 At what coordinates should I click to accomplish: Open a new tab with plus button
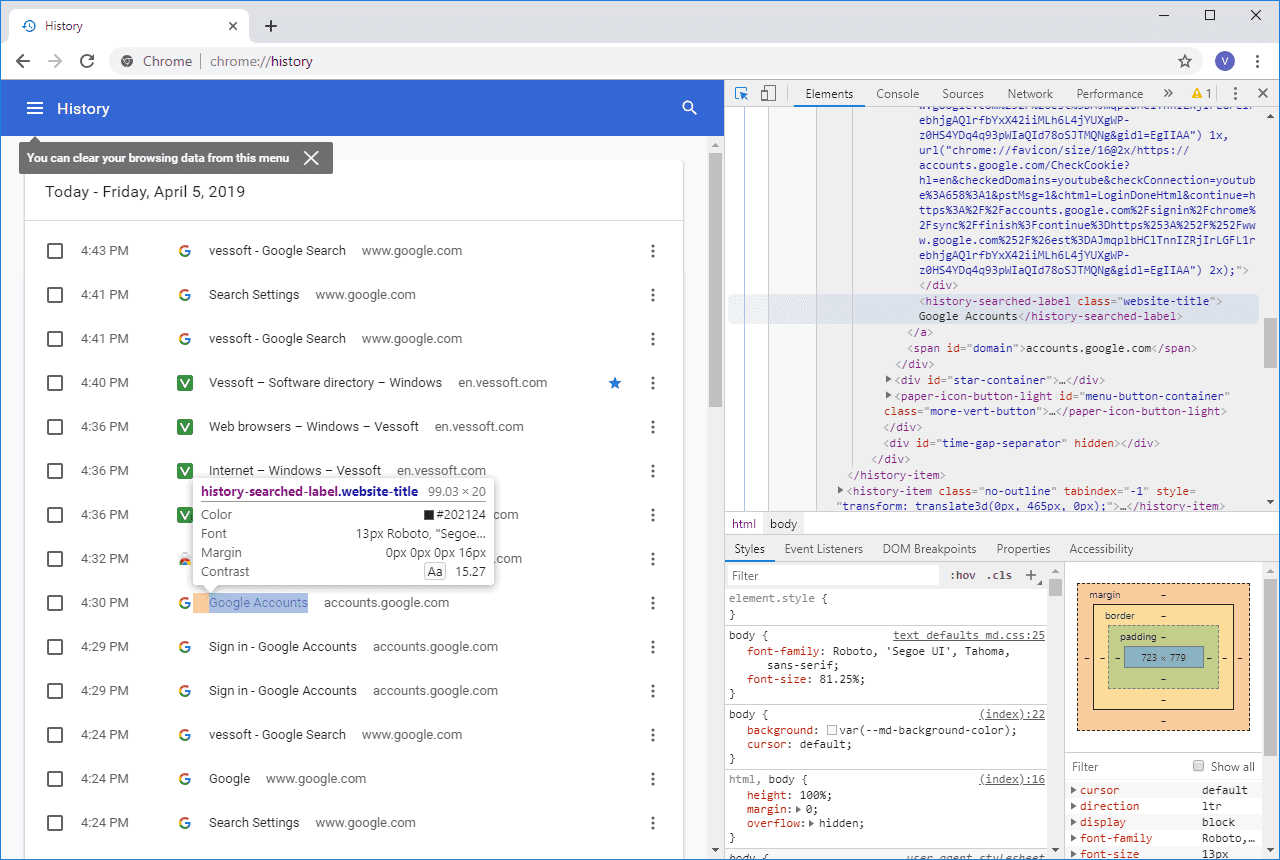[271, 26]
